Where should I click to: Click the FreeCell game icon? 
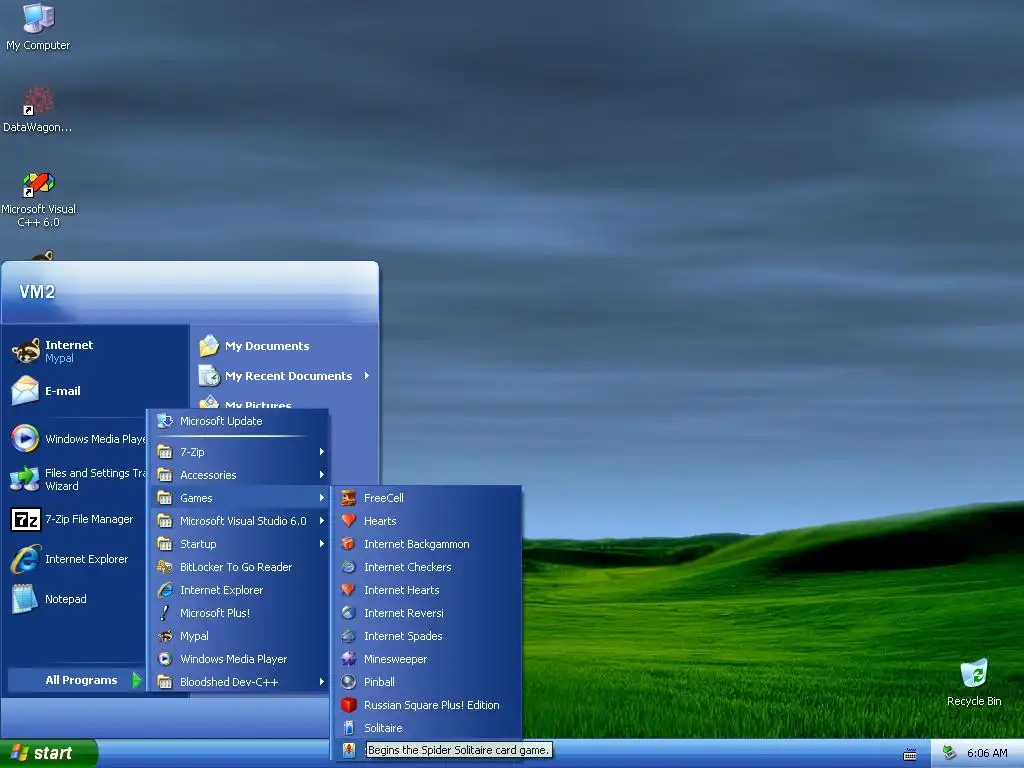(349, 498)
